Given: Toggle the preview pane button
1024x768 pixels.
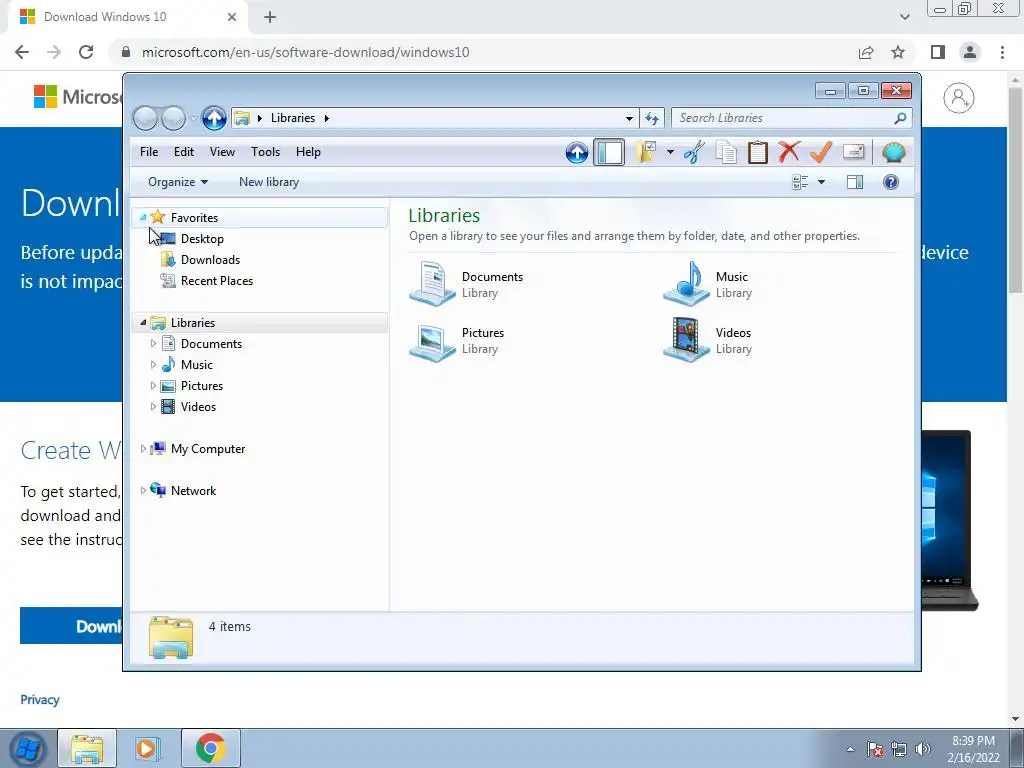Looking at the screenshot, I should 855,182.
